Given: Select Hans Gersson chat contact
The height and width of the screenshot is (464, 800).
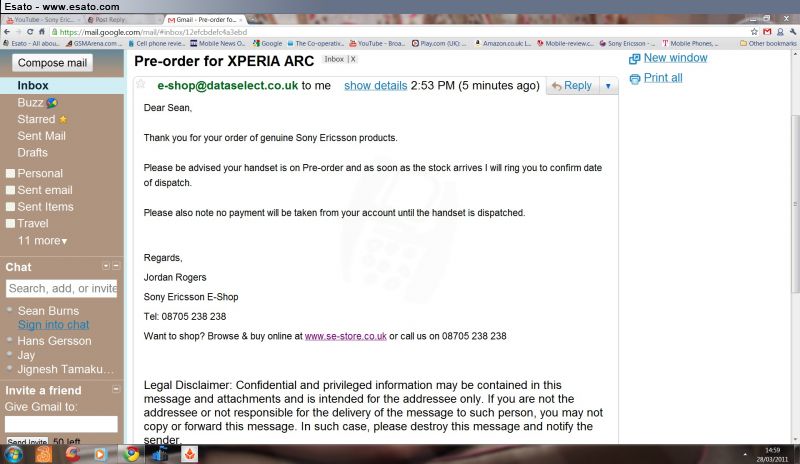Looking at the screenshot, I should point(54,341).
